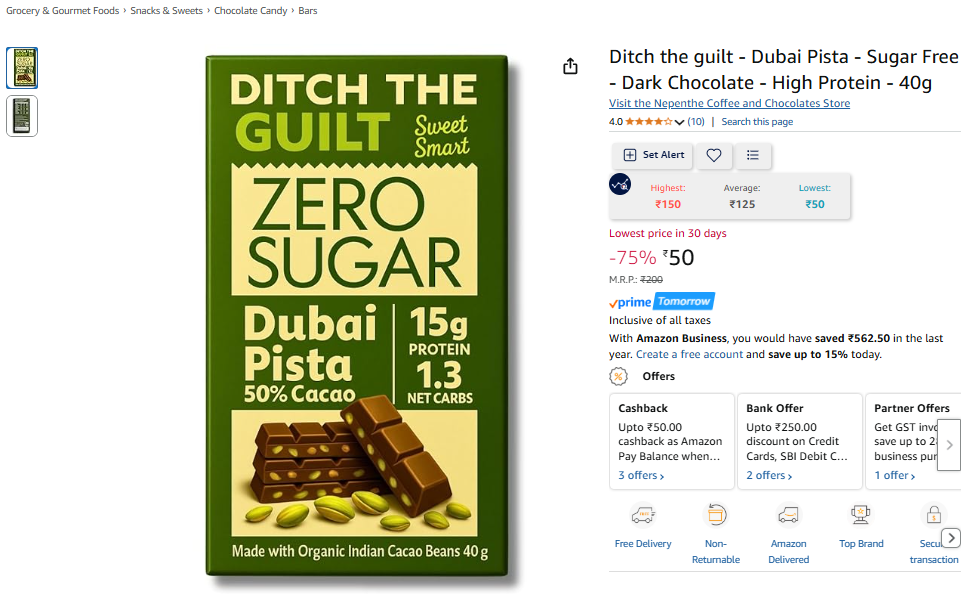Open the 10 ratings count link

(696, 122)
